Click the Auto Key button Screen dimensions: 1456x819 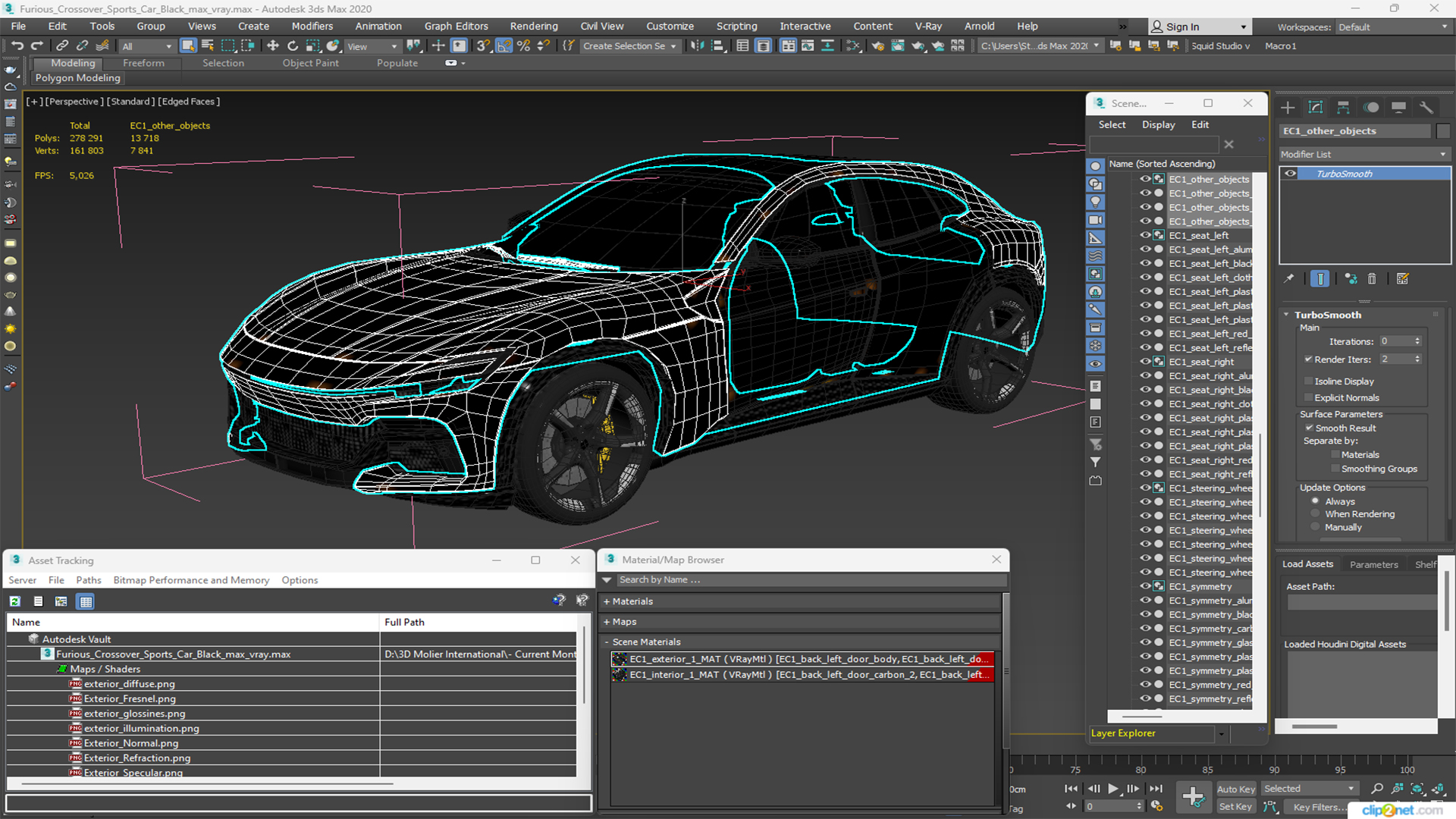[x=1236, y=789]
